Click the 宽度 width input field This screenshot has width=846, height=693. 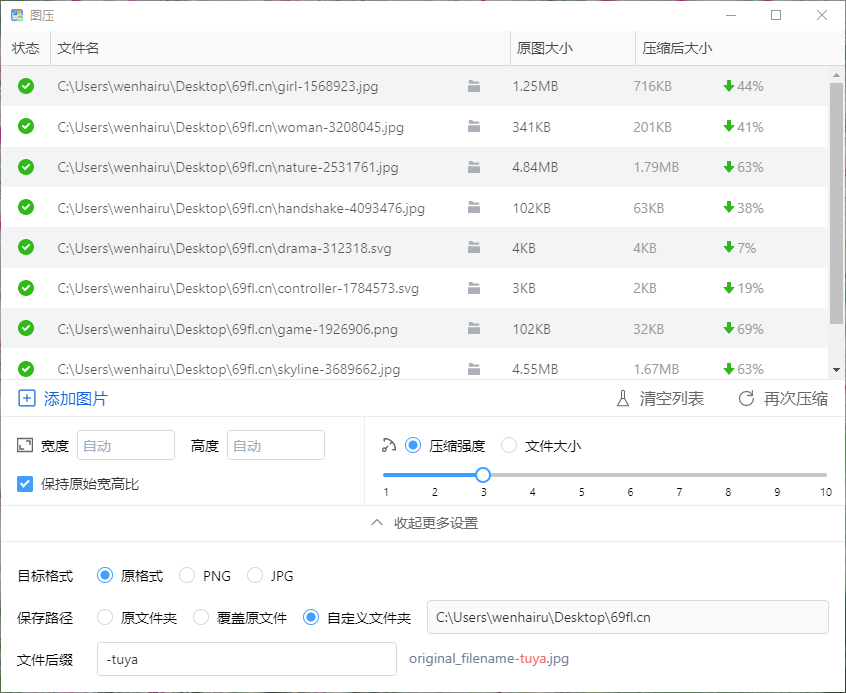pos(126,445)
